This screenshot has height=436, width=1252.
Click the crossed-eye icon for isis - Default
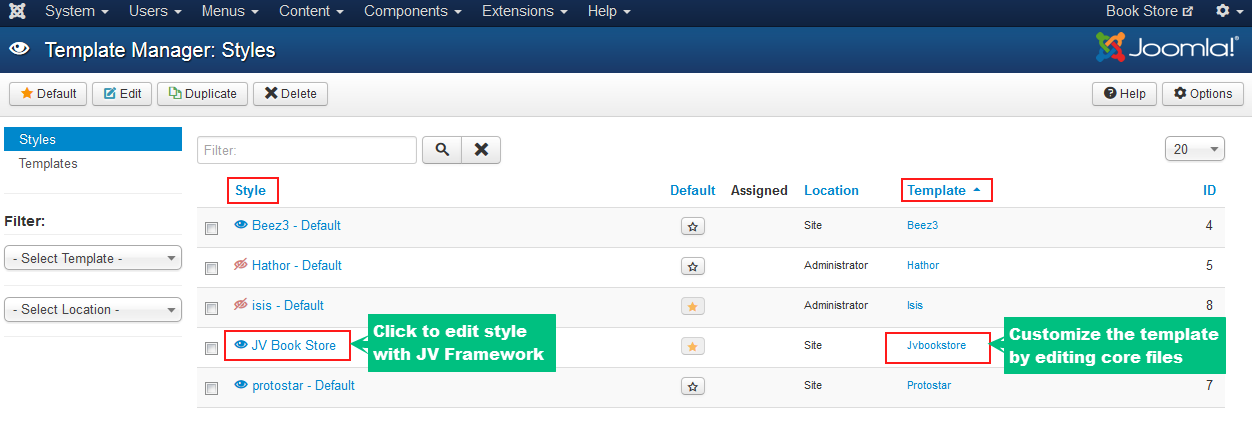[x=240, y=305]
